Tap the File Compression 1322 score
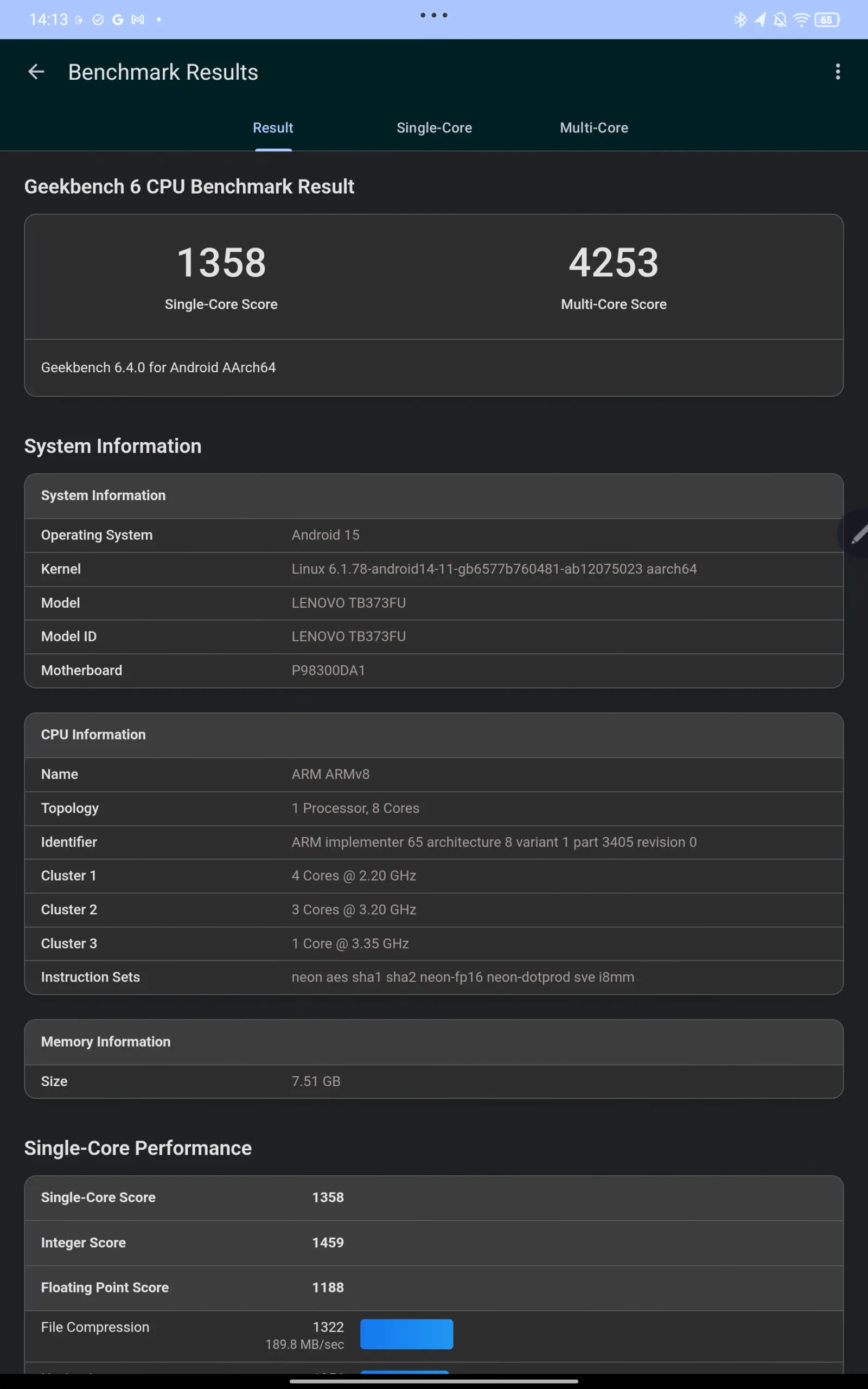This screenshot has width=868, height=1389. [328, 1327]
